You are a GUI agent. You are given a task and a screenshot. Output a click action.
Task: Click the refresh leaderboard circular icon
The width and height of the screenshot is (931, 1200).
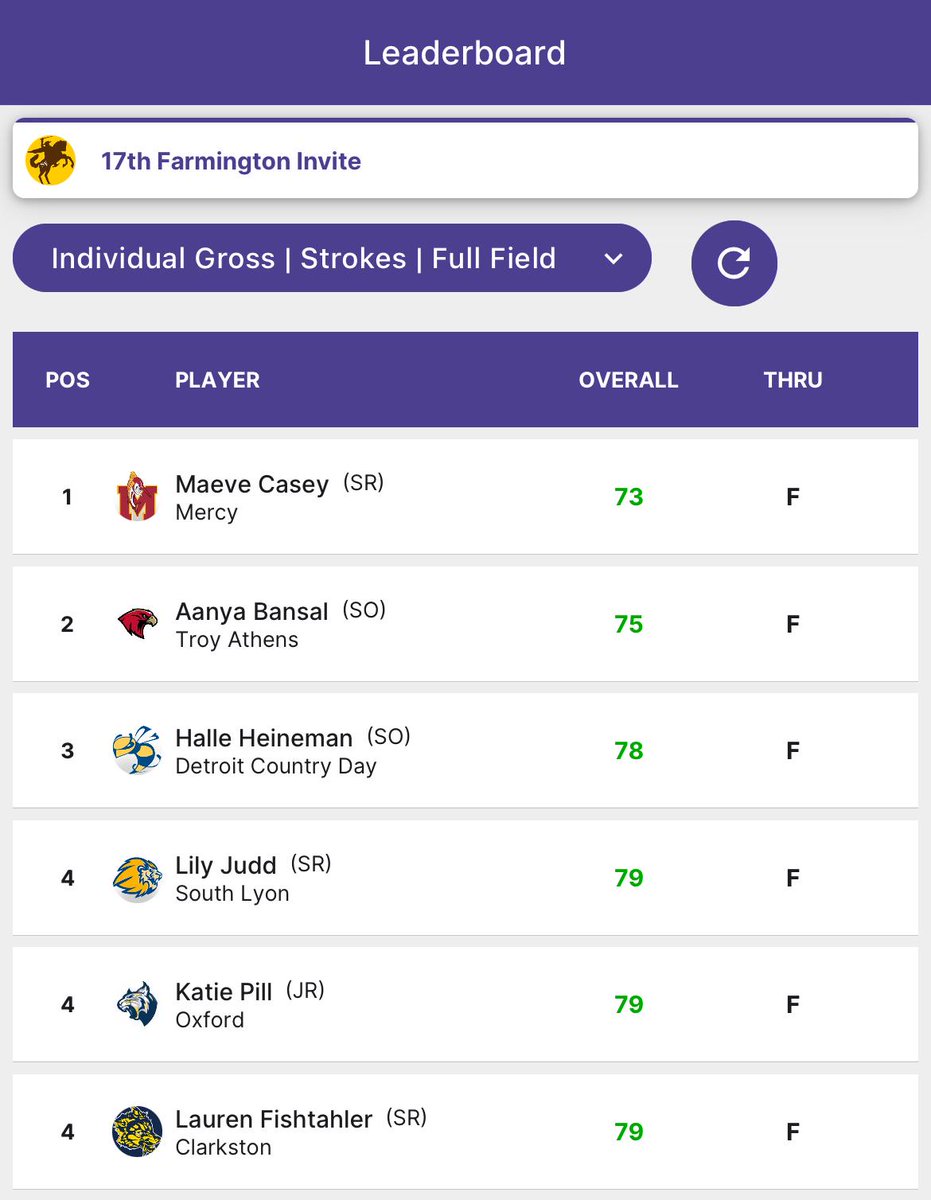coord(734,263)
